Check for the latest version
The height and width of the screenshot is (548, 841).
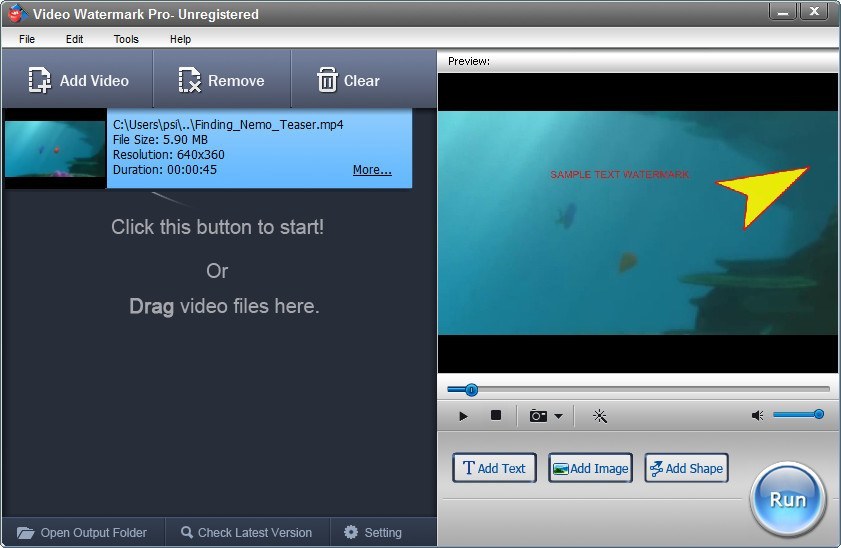click(x=247, y=532)
